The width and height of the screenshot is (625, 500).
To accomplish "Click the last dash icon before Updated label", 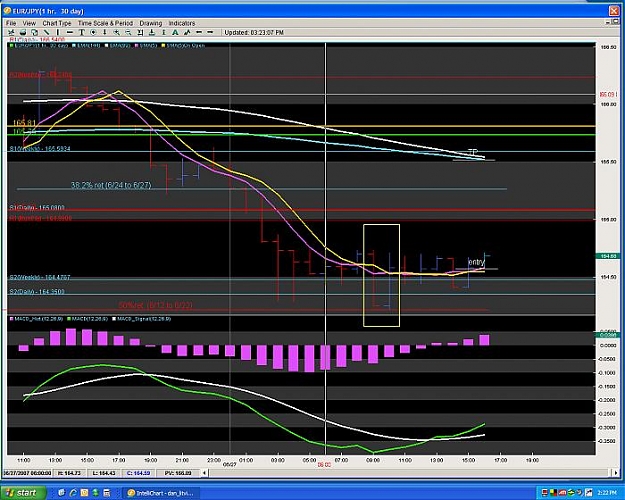I will [x=210, y=32].
